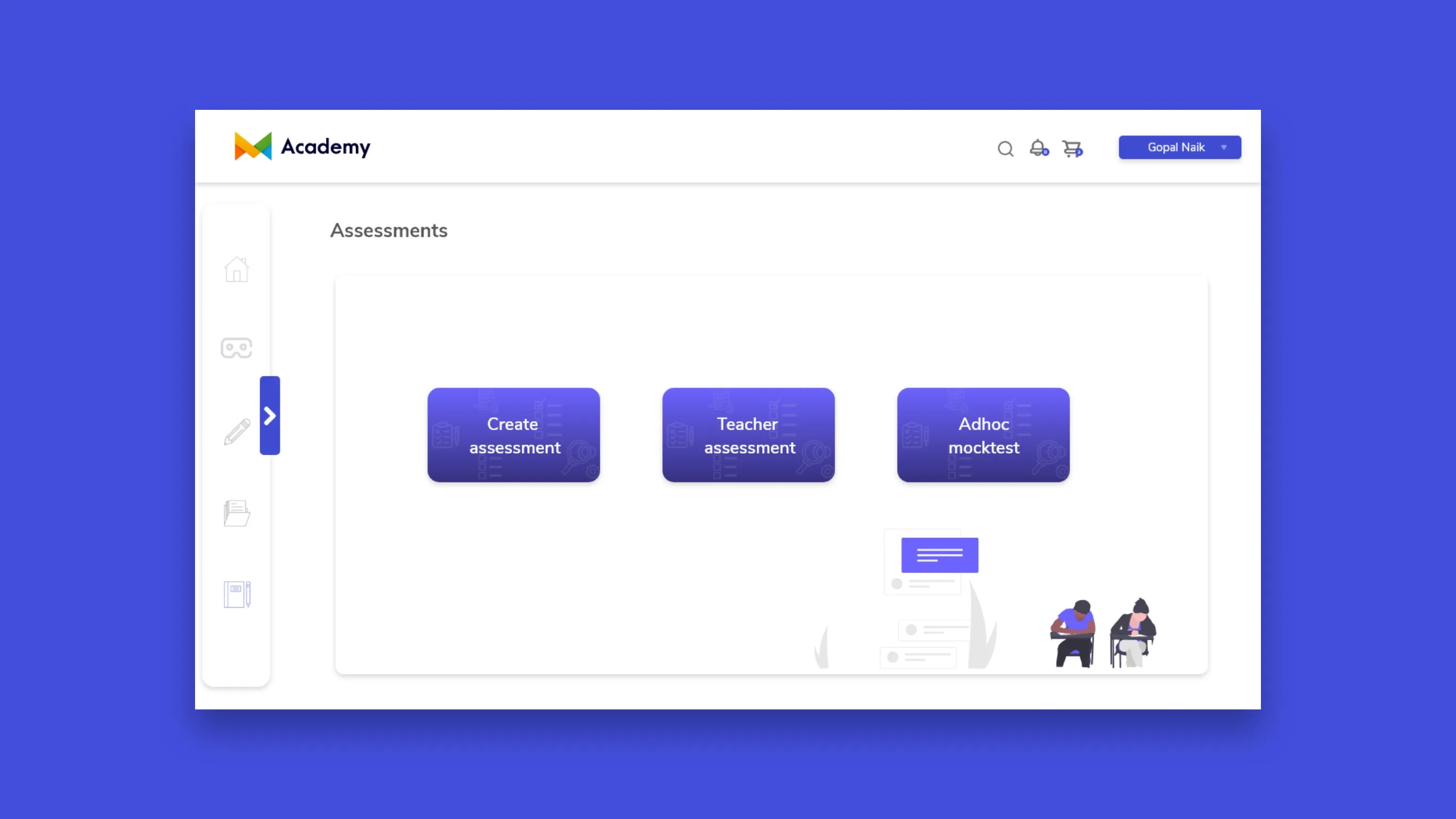Select the shopping cart icon

pyautogui.click(x=1072, y=148)
